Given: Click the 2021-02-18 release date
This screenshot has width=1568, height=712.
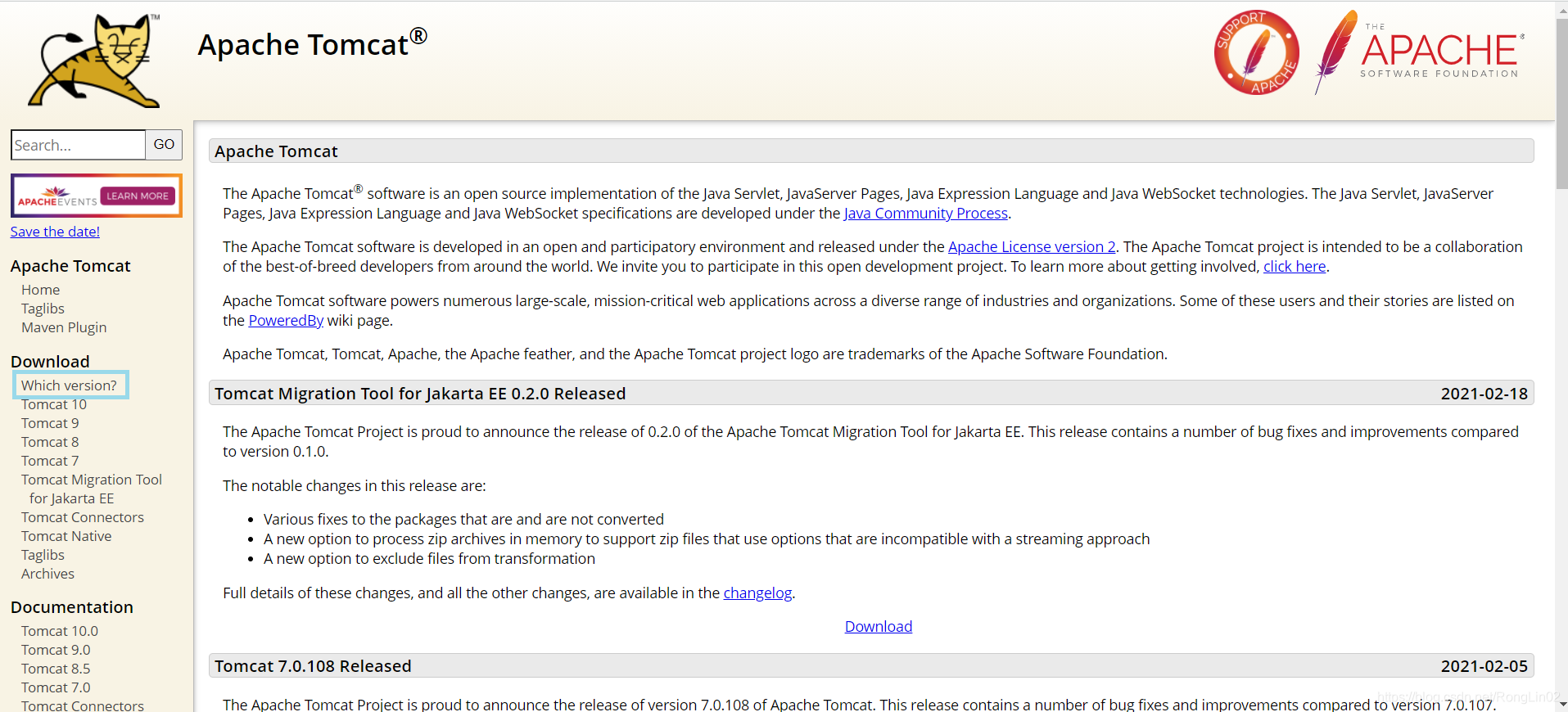Looking at the screenshot, I should [x=1484, y=394].
